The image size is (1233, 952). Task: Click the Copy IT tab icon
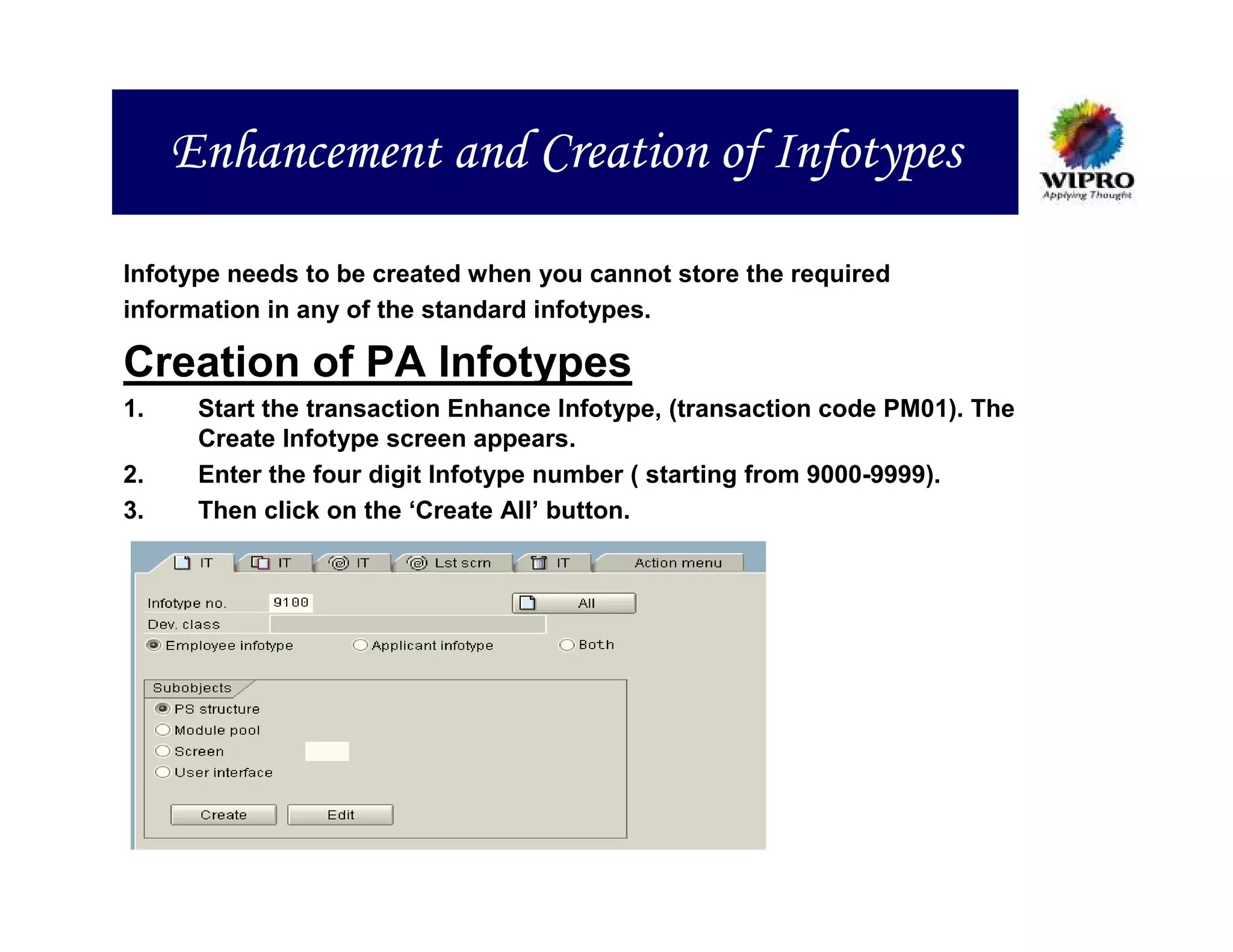pos(260,563)
